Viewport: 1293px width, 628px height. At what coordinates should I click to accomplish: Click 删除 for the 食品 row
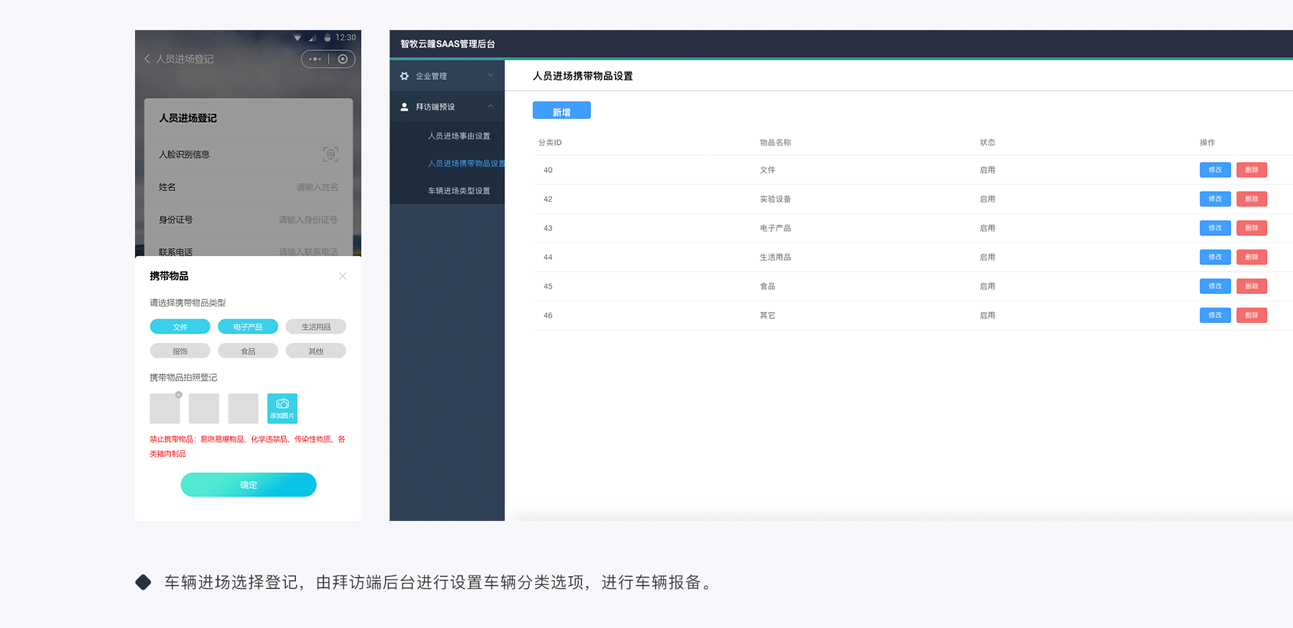[1251, 286]
